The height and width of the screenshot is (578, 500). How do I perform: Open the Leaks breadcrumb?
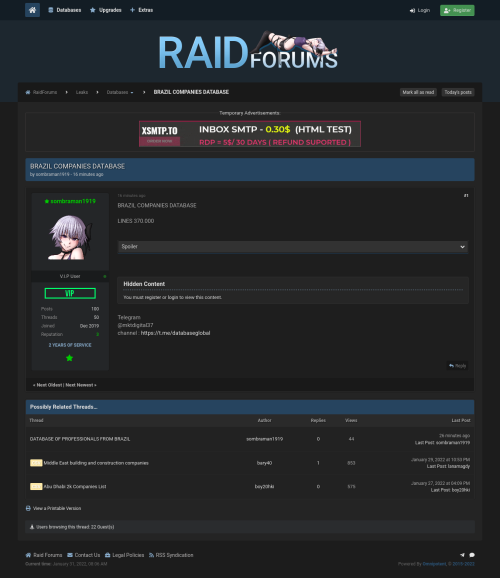[82, 92]
